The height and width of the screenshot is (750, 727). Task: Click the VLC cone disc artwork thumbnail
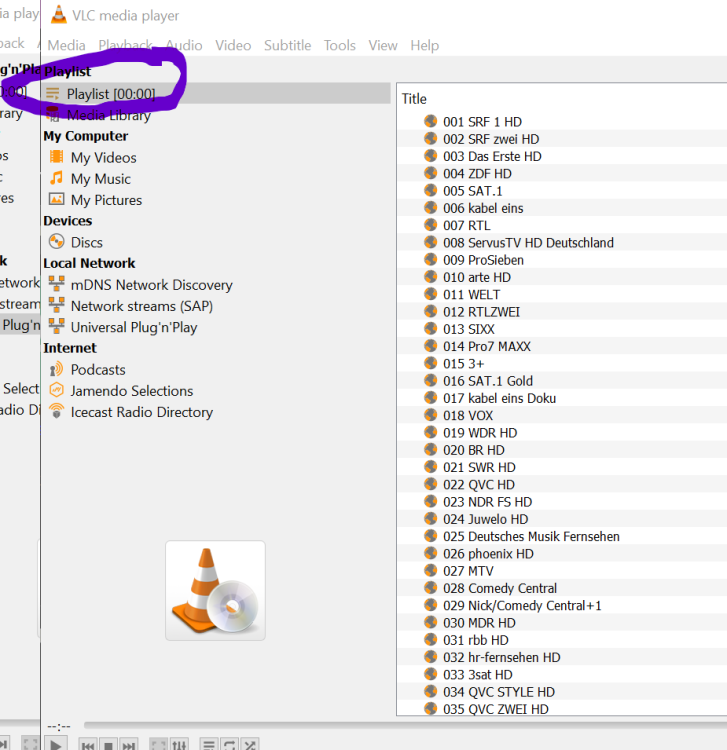215,591
